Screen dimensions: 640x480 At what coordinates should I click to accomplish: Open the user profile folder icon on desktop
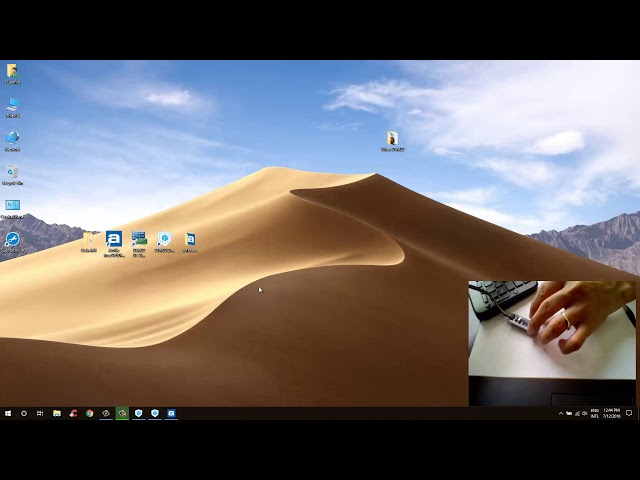[13, 73]
